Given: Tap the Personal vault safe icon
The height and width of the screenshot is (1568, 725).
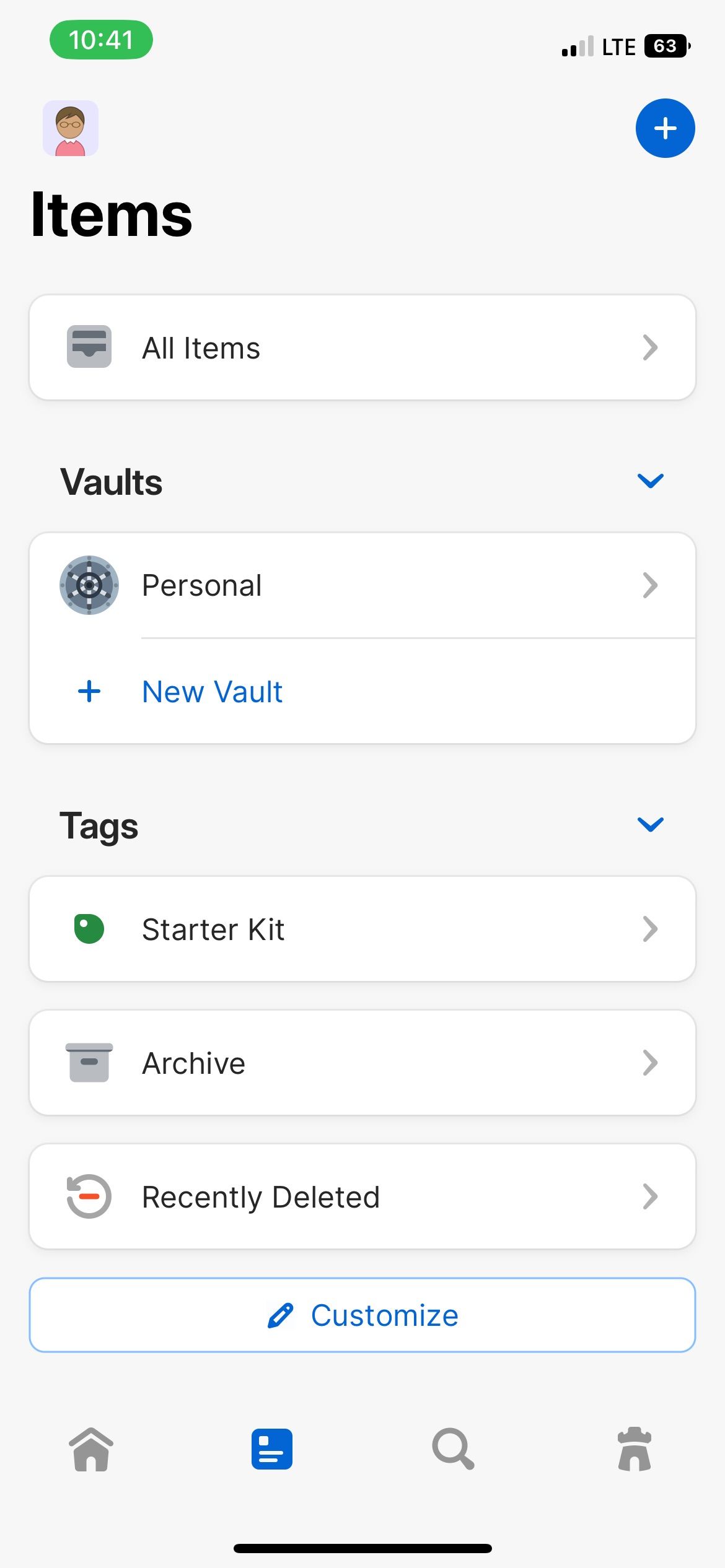Looking at the screenshot, I should (x=89, y=585).
